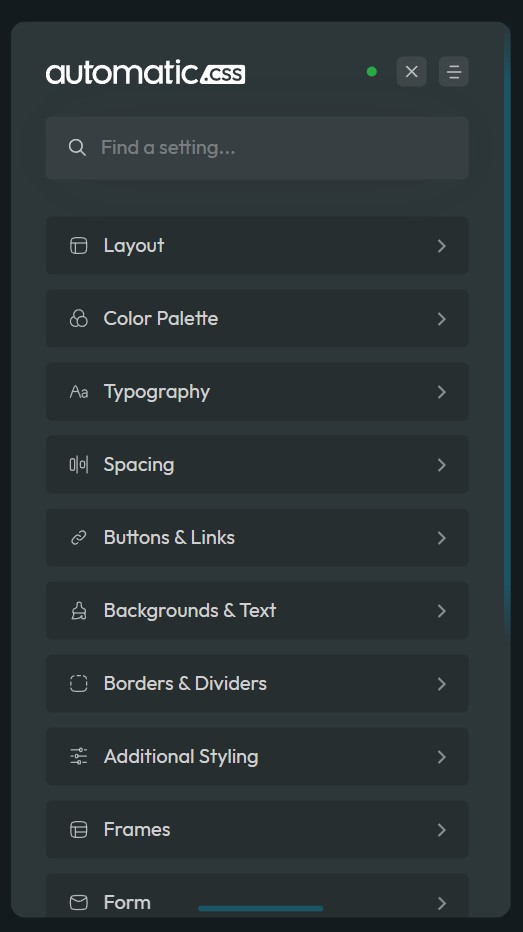Viewport: 523px width, 932px height.
Task: Focus the Find a setting search field
Action: point(257,147)
